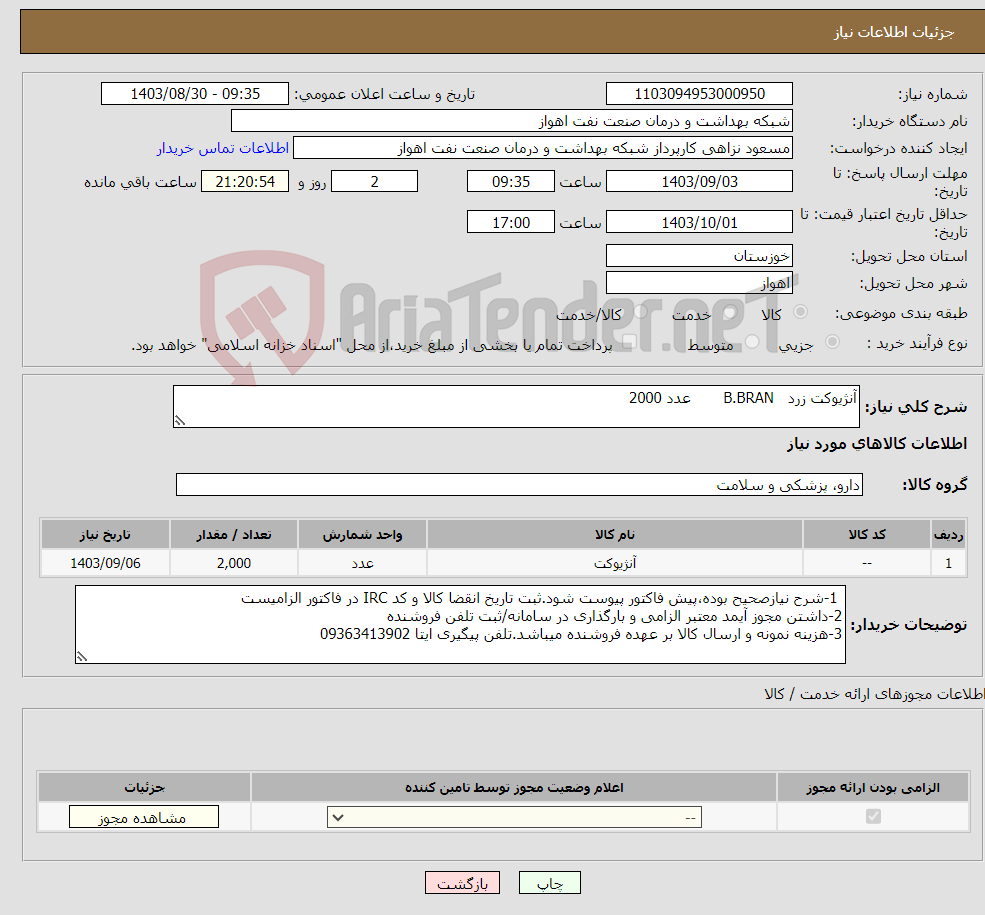The image size is (985, 915).
Task: Select the متوسط purchase type radio
Action: [752, 342]
